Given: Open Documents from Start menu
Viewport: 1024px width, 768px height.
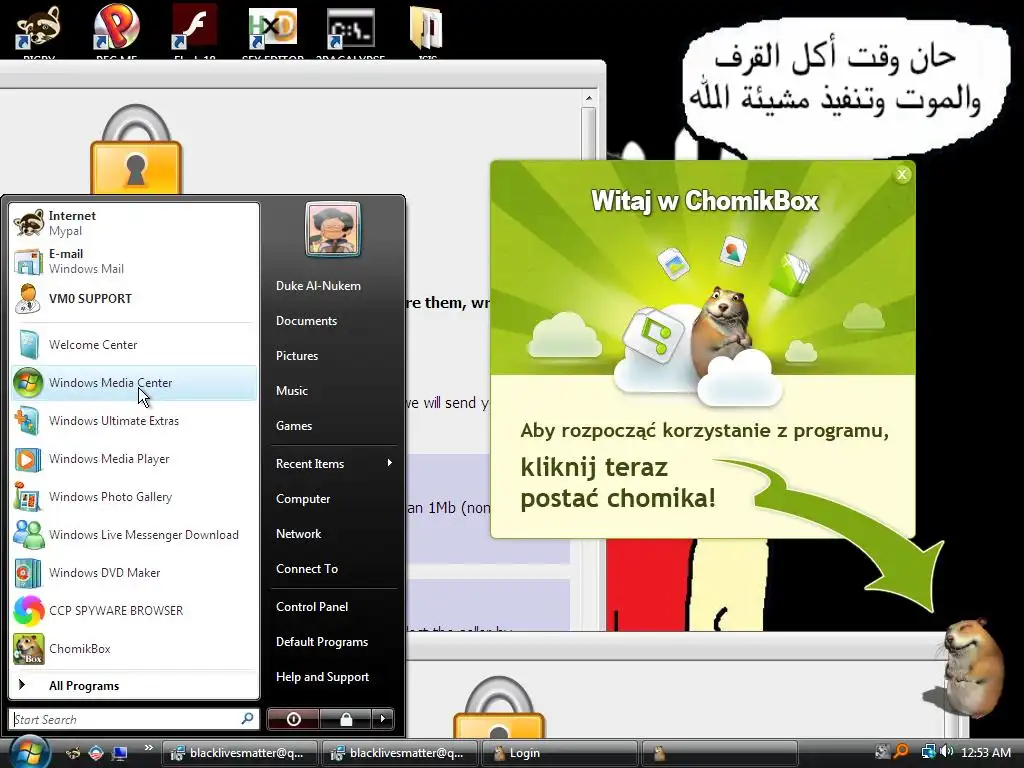Looking at the screenshot, I should [306, 321].
